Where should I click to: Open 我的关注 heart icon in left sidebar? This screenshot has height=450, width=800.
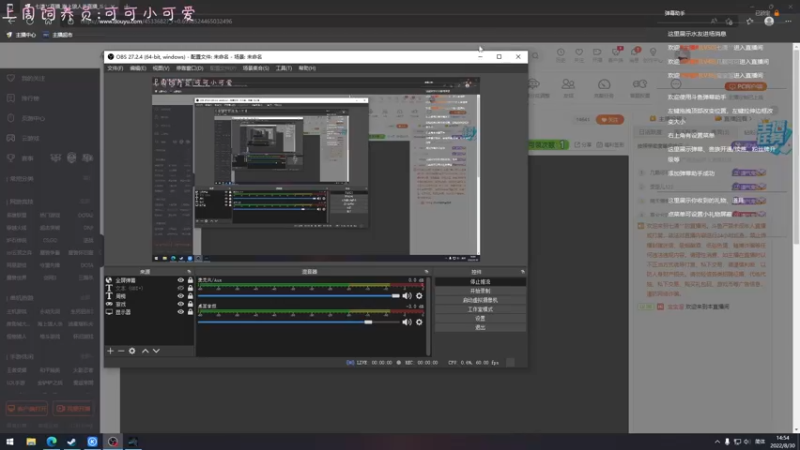point(11,78)
